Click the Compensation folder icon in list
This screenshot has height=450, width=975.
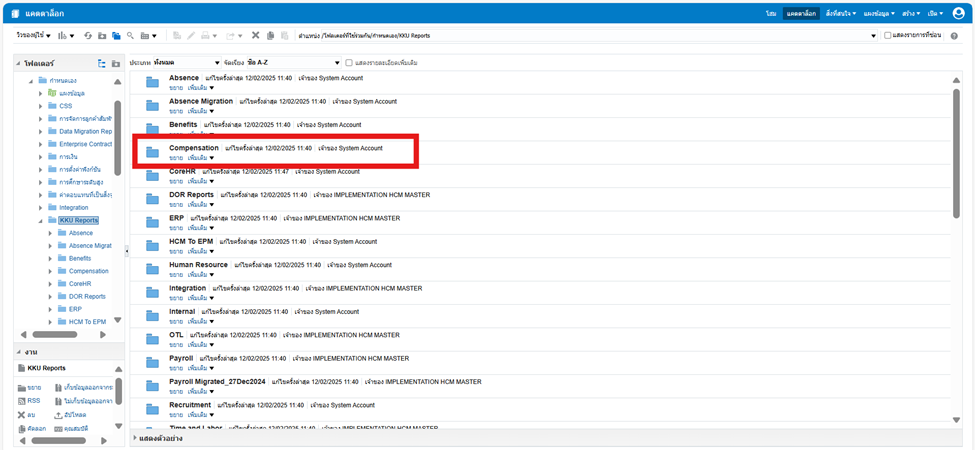point(153,152)
